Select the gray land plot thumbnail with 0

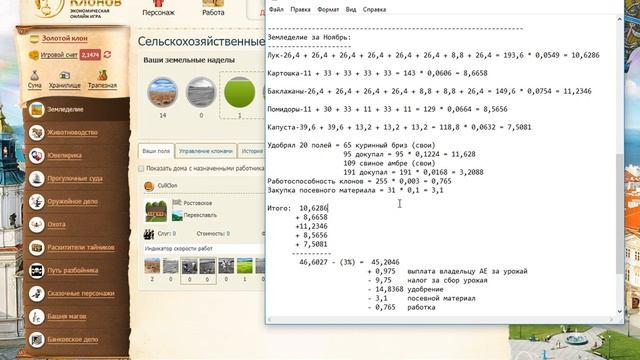[x=201, y=92]
